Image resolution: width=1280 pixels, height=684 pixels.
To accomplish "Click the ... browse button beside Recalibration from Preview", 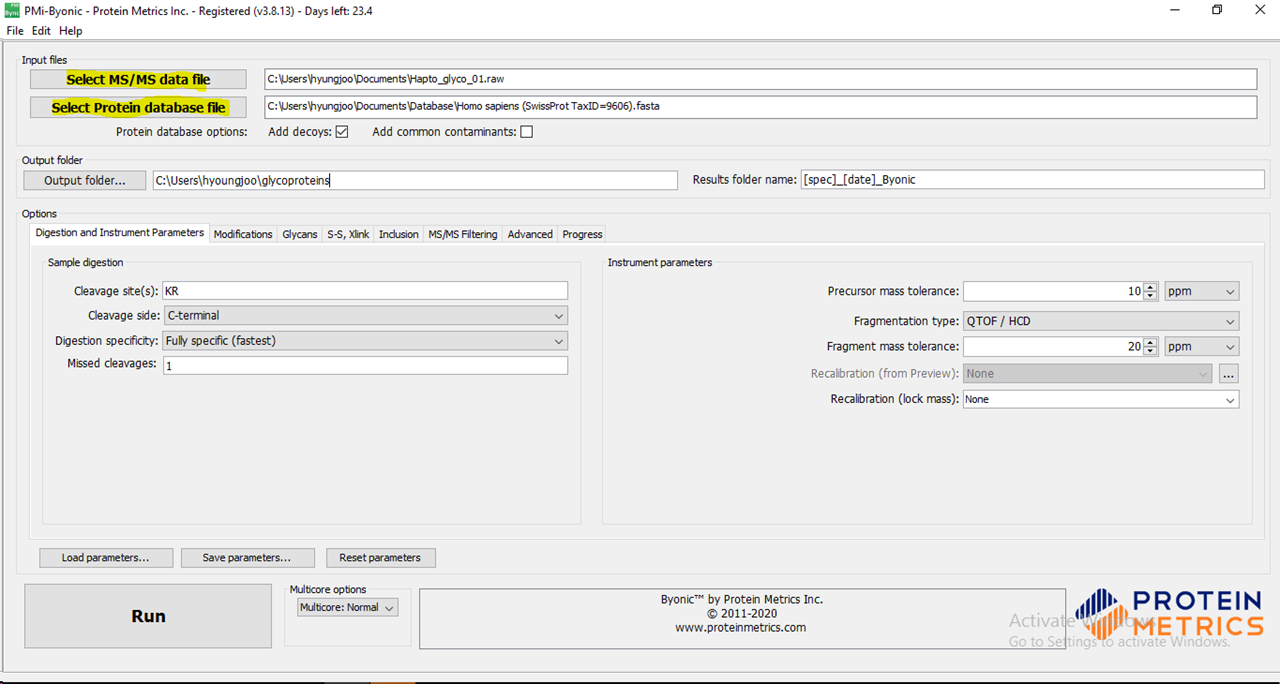I will pyautogui.click(x=1229, y=373).
